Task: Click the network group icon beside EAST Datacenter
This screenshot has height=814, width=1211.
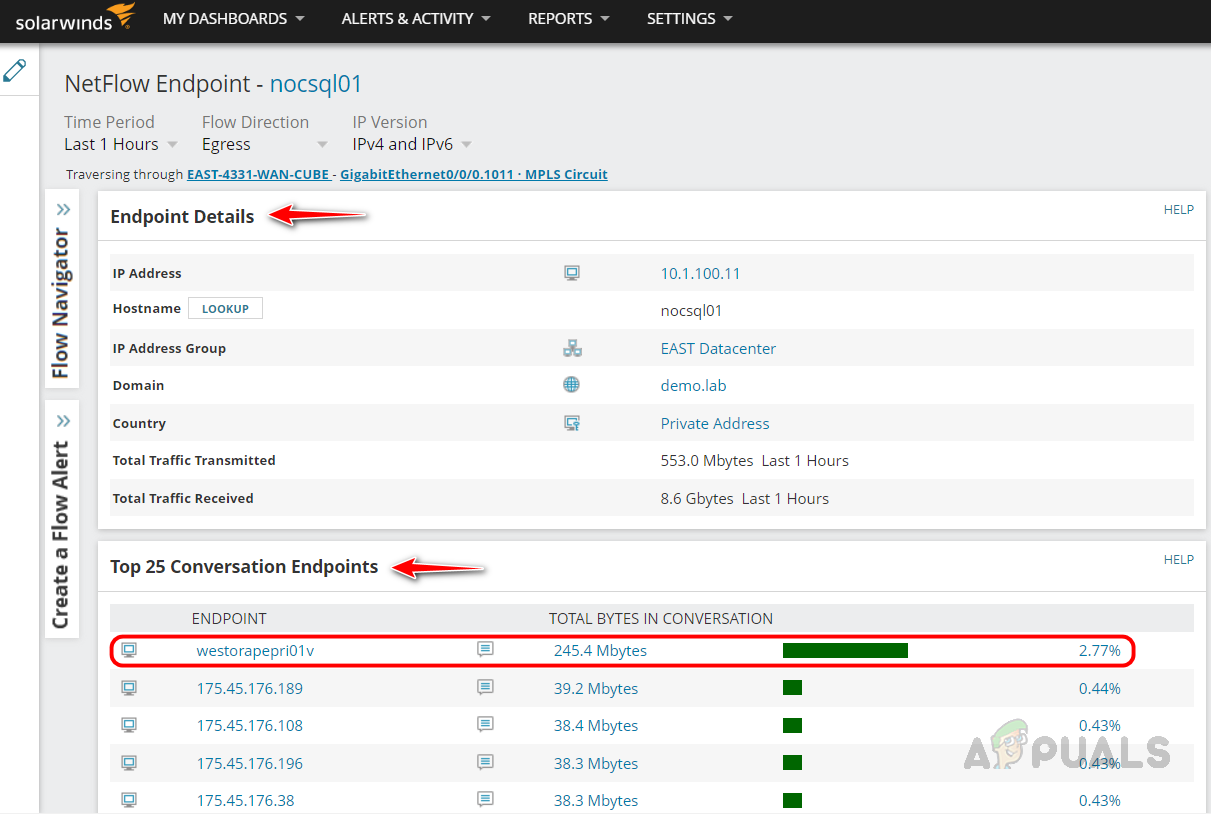Action: coord(572,348)
